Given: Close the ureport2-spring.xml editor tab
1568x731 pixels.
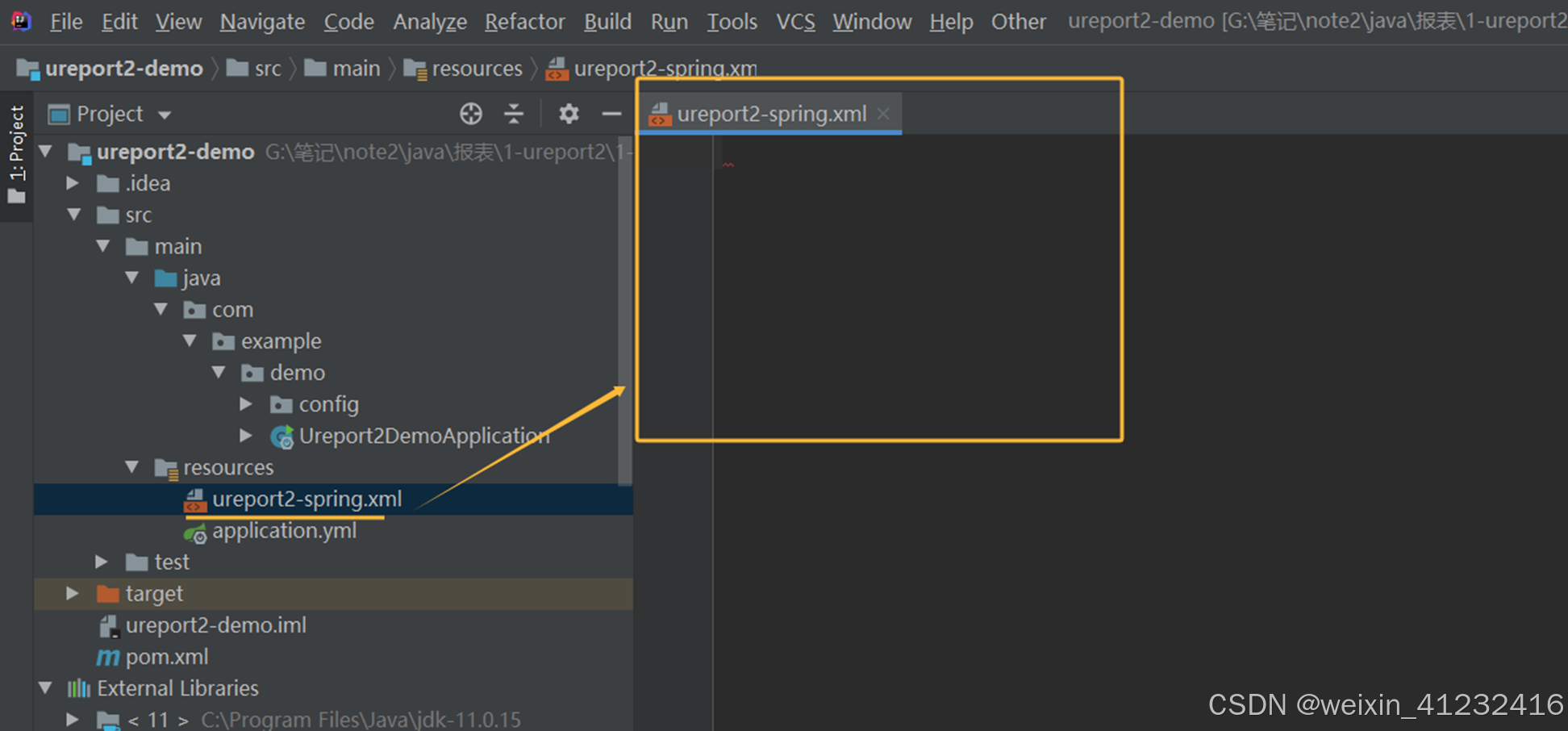Looking at the screenshot, I should click(x=884, y=114).
